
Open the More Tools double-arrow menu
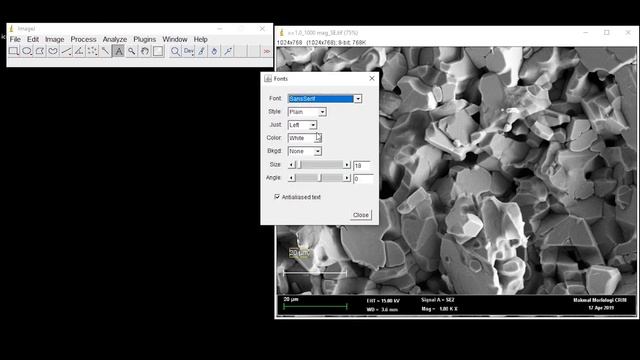pyautogui.click(x=267, y=51)
